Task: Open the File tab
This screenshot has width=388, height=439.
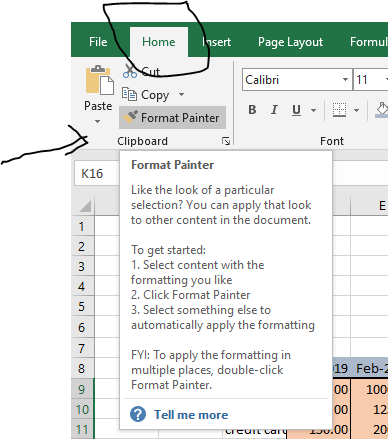Action: click(98, 42)
